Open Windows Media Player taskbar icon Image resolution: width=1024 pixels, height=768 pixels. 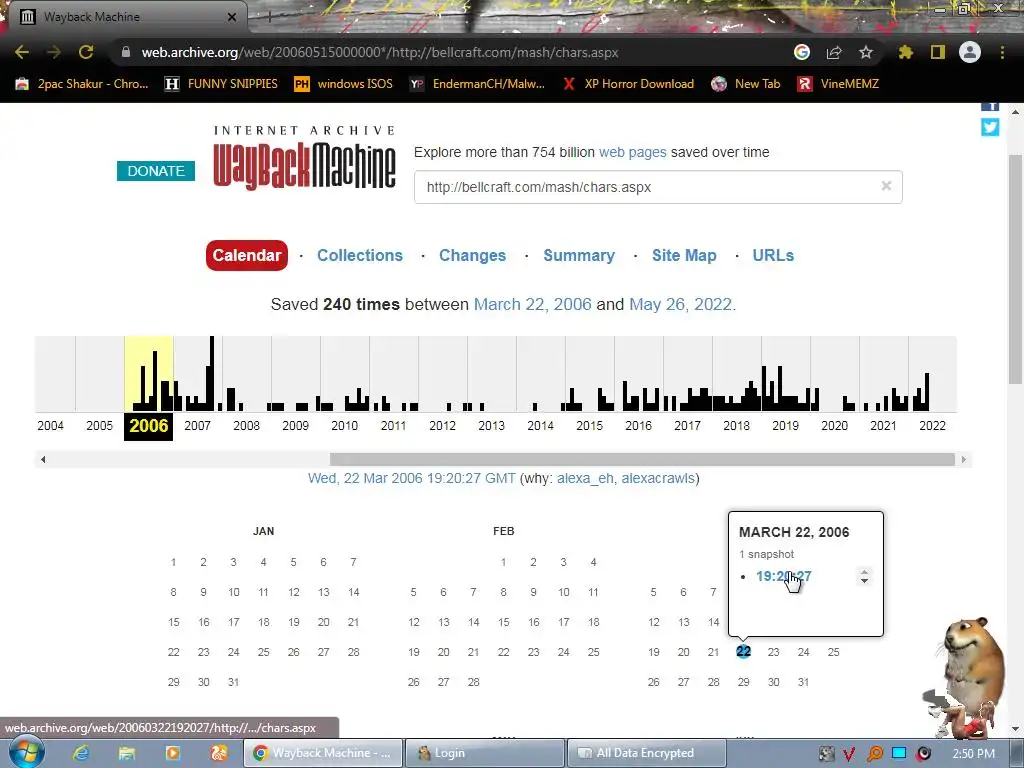172,753
